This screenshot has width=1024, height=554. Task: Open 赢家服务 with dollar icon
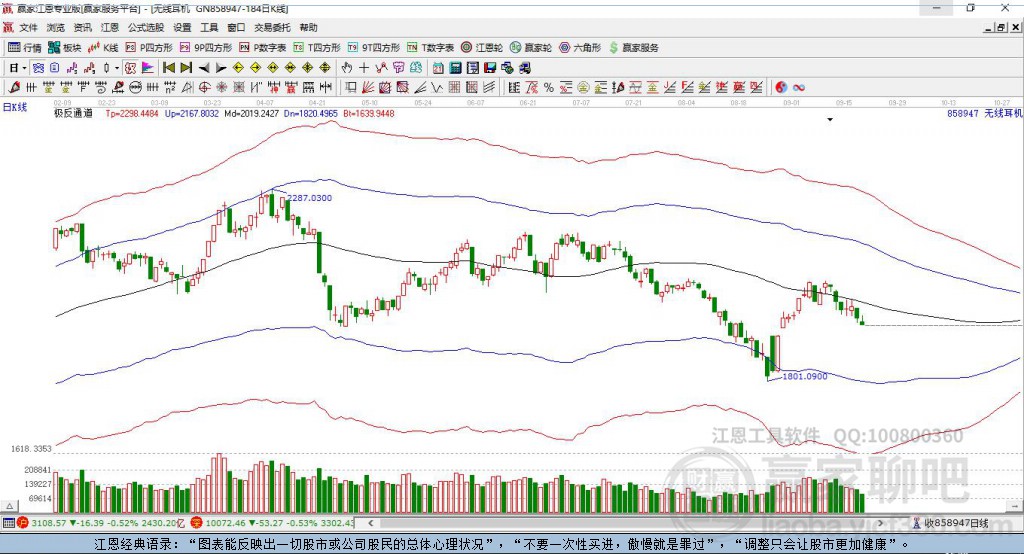633,48
